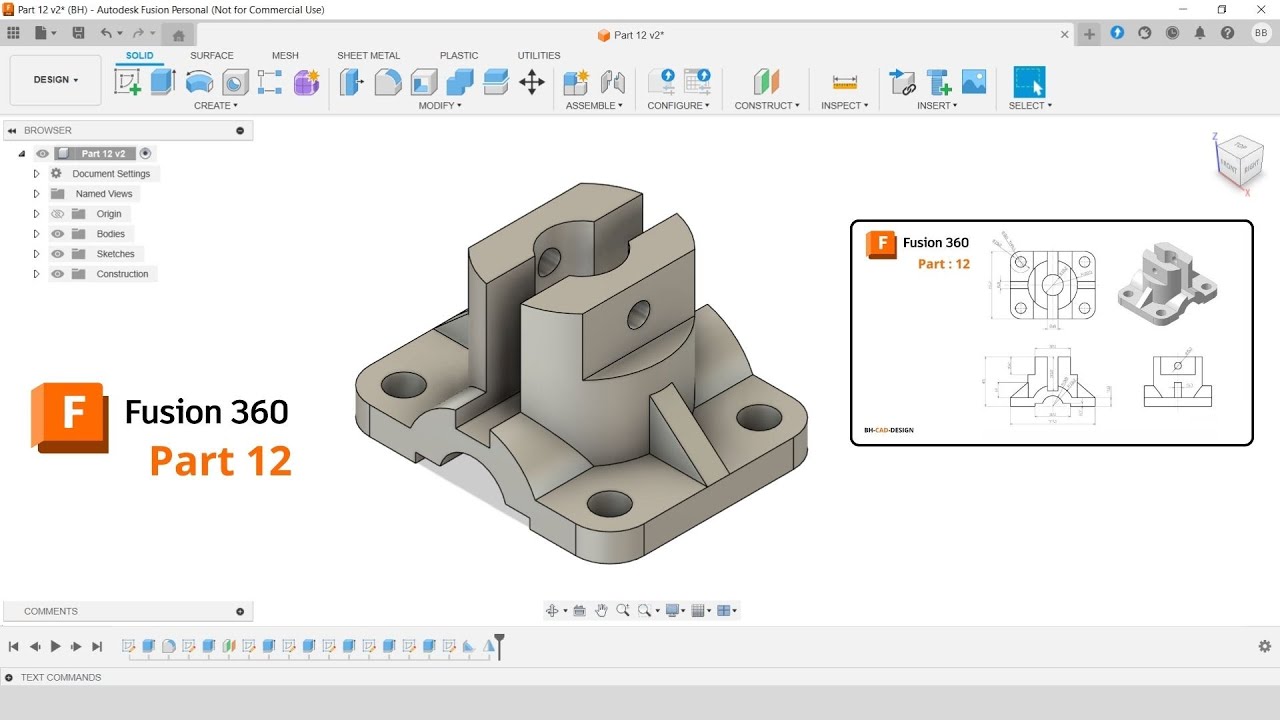Open the Job Status clock icon
This screenshot has width=1280, height=720.
pos(1172,33)
